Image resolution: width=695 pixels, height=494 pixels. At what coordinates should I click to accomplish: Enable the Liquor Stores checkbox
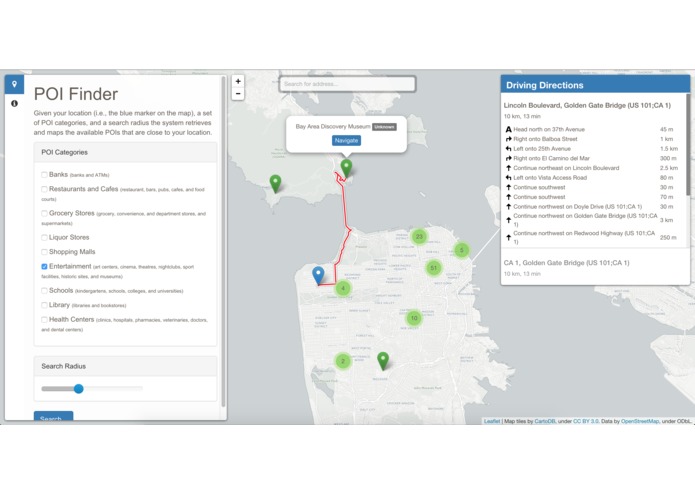(44, 237)
